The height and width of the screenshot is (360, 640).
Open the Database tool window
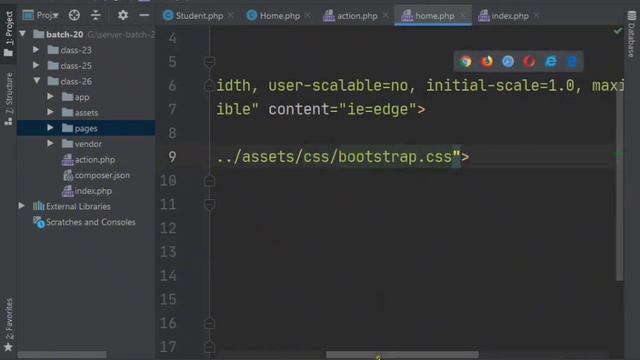[631, 34]
